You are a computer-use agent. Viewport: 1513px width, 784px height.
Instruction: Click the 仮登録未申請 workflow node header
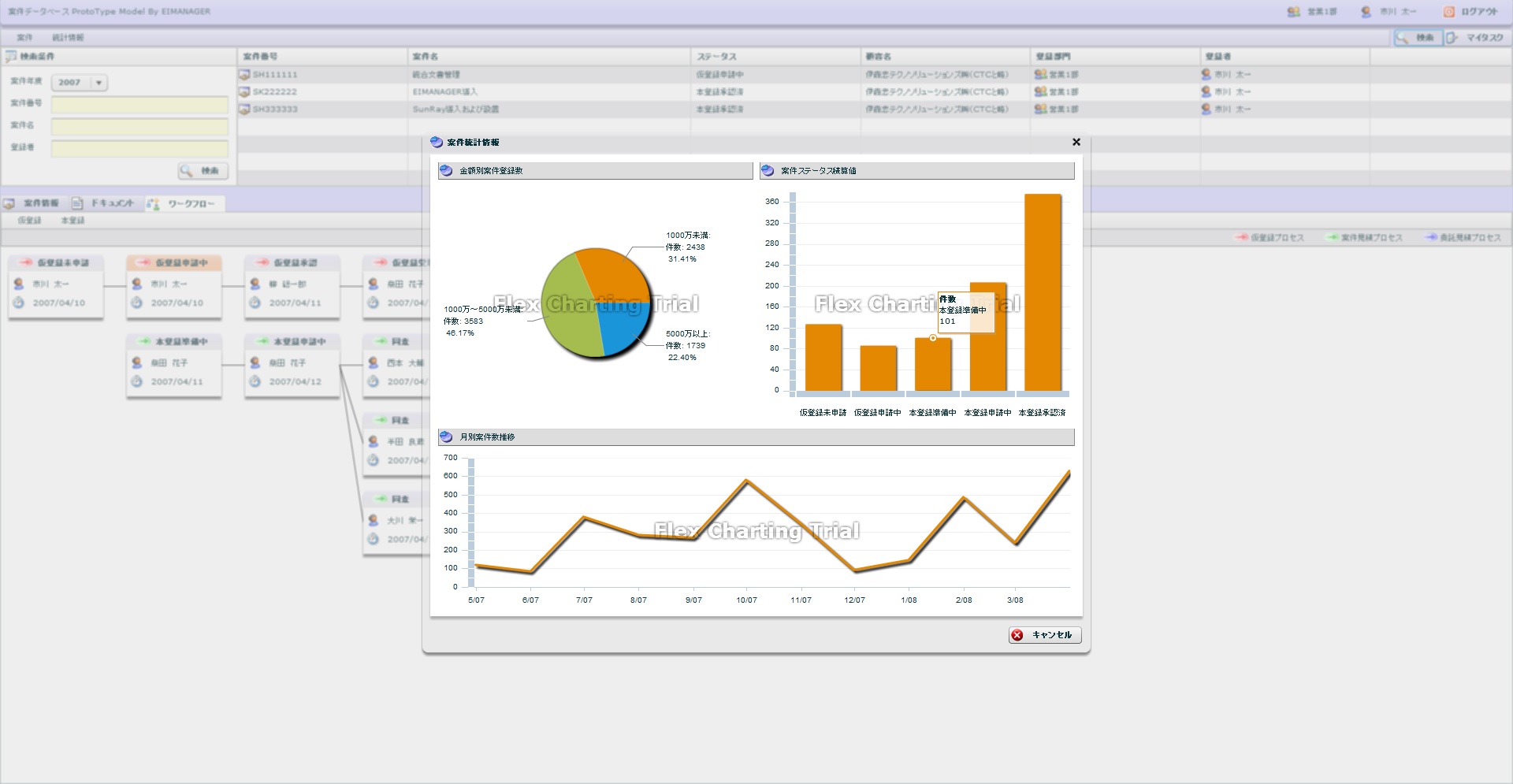(55, 262)
